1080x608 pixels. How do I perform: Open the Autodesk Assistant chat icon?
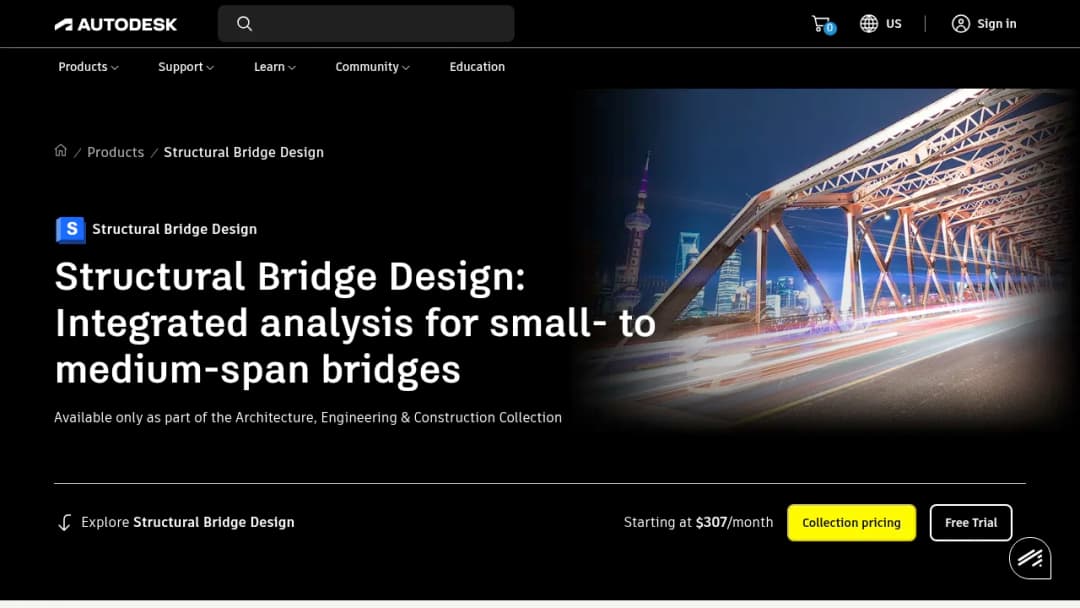[x=1030, y=558]
